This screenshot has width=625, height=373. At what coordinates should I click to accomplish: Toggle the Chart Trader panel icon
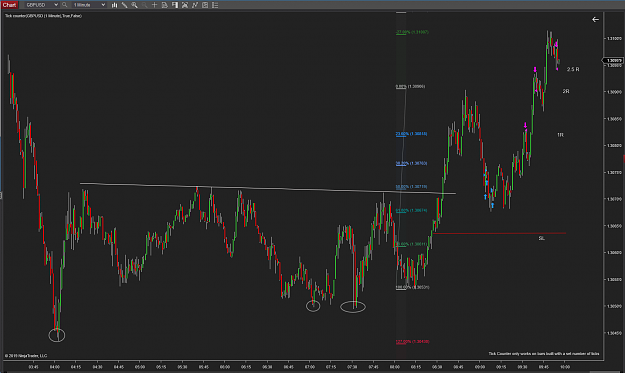pos(175,5)
